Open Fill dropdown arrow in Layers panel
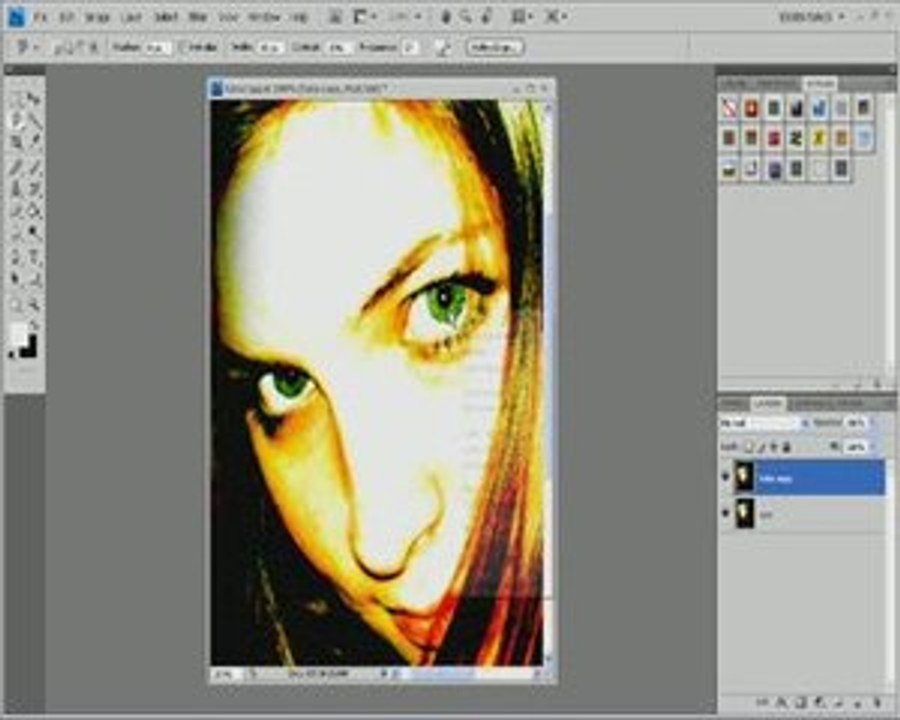Viewport: 900px width, 720px height. coord(874,446)
